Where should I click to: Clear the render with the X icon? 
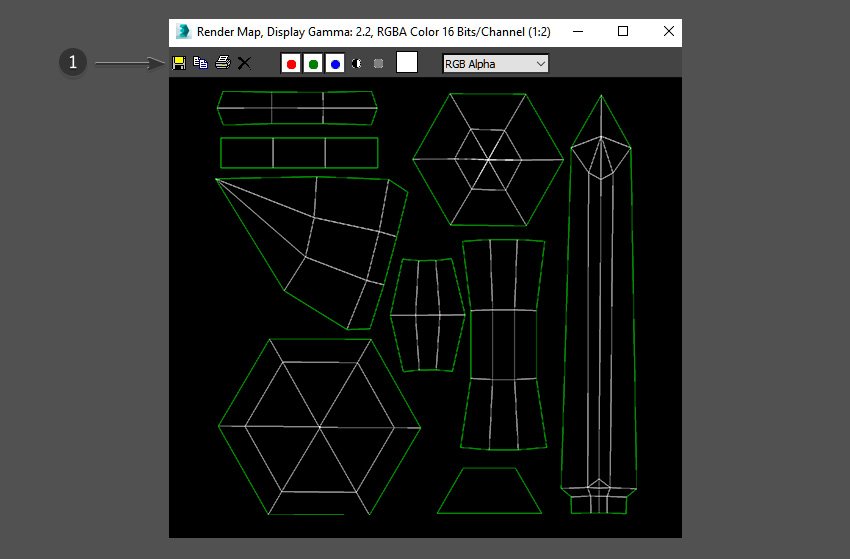pos(244,63)
